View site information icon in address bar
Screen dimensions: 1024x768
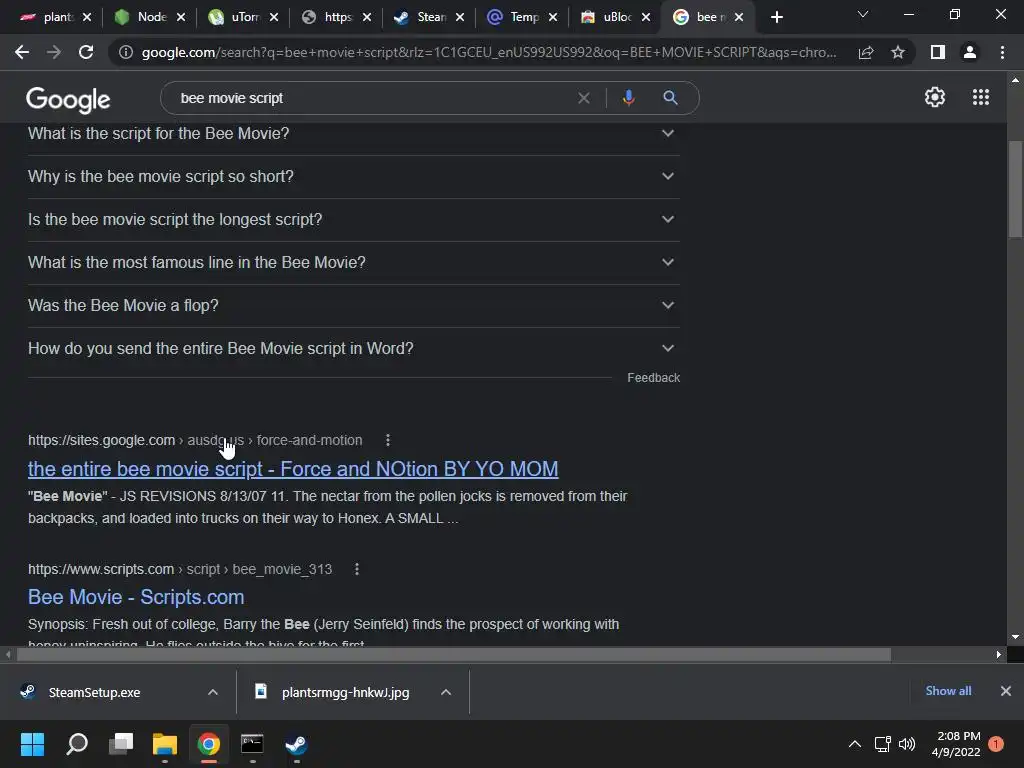[126, 52]
